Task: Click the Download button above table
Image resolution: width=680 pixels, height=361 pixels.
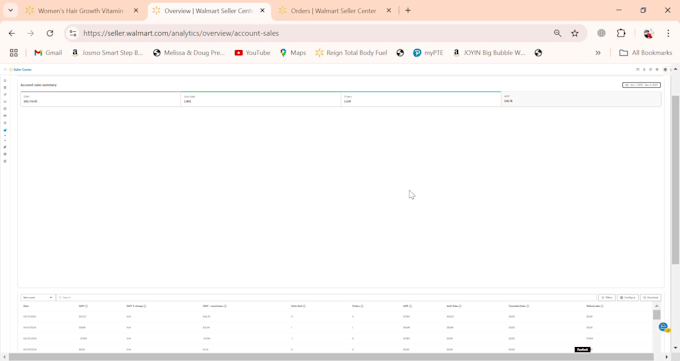Action: pos(651,297)
